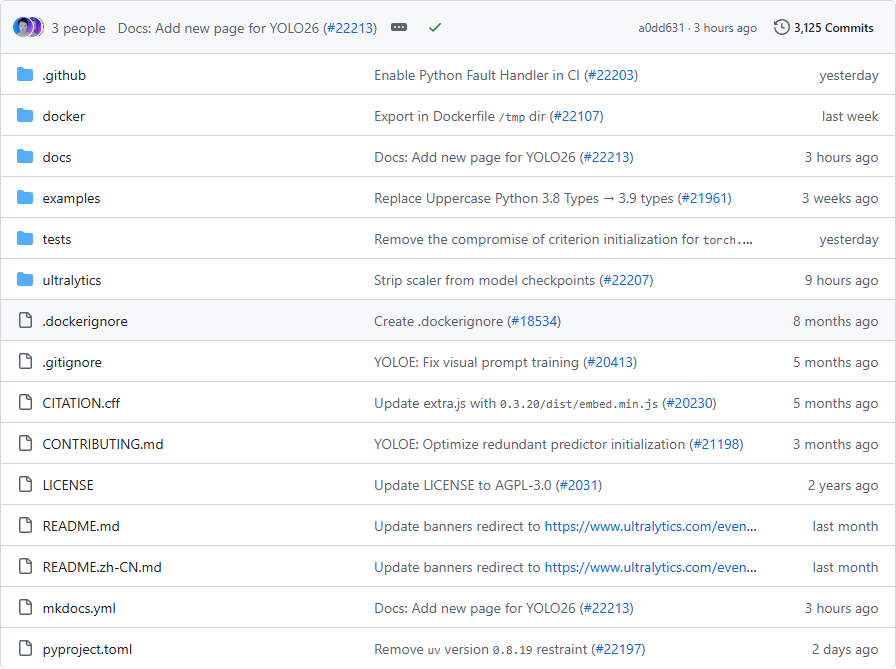Image resolution: width=896 pixels, height=669 pixels.
Task: Click the ultralytics folder icon
Action: point(25,280)
